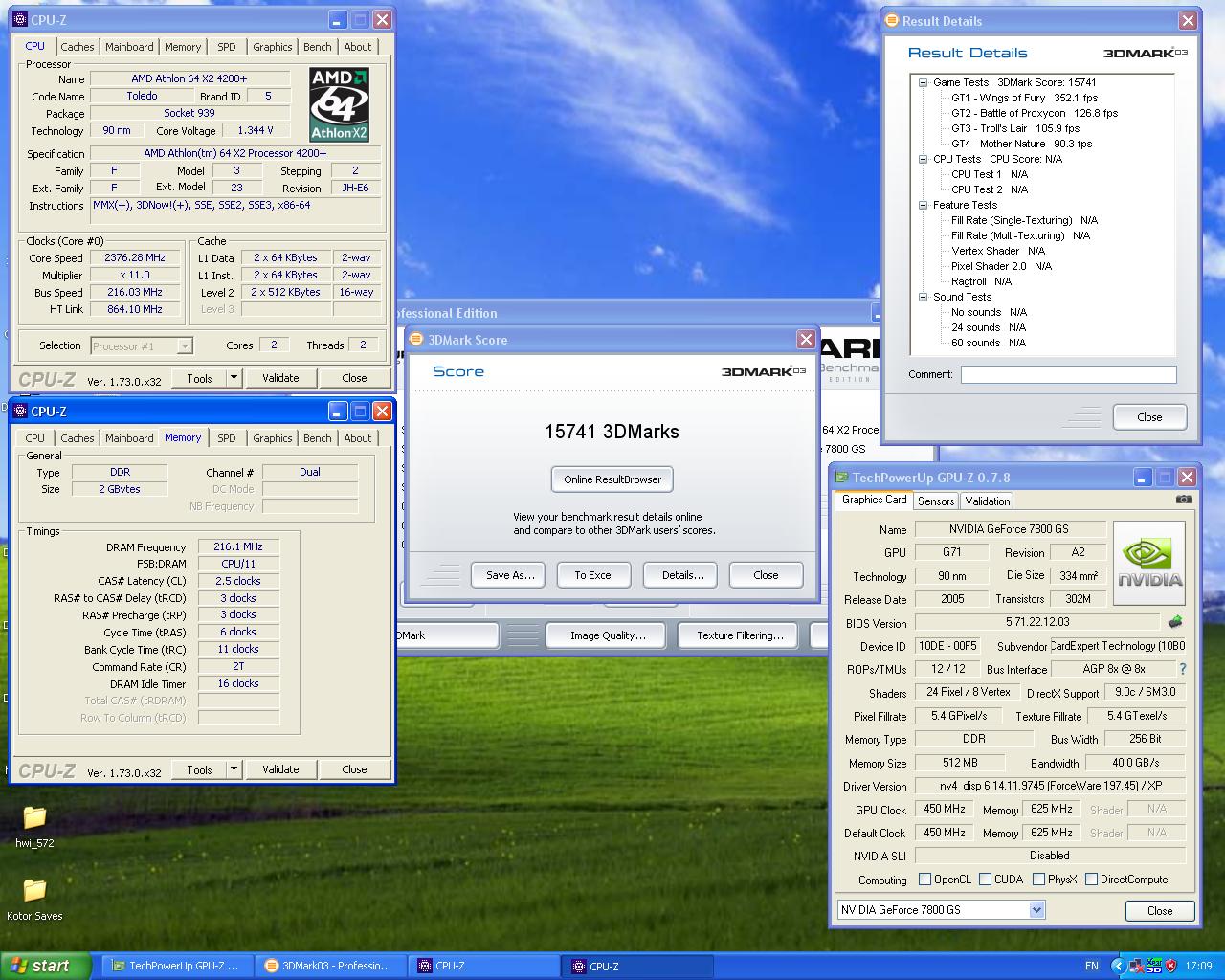
Task: Click the GPU-Z driver version field
Action: tap(1050, 786)
